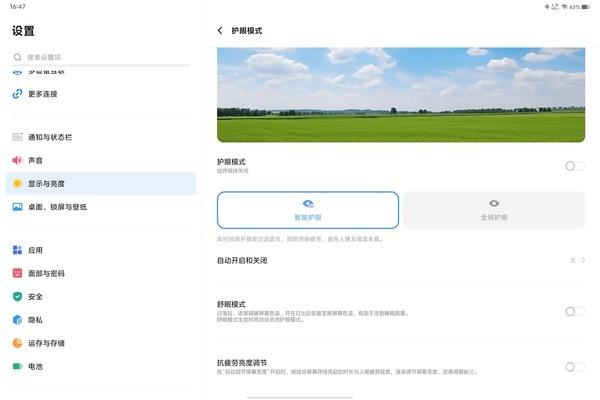Click the battery indicator in status bar
The width and height of the screenshot is (600, 400).
[x=586, y=7]
